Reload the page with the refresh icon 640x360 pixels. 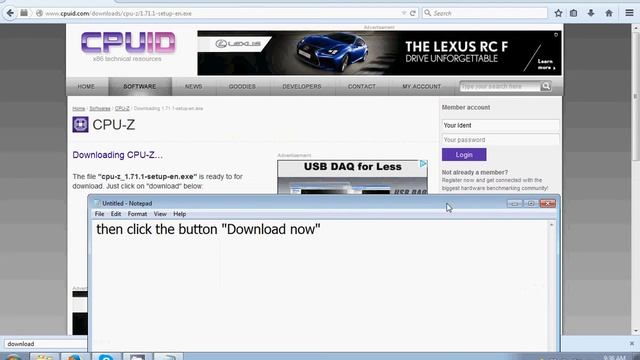coord(413,13)
